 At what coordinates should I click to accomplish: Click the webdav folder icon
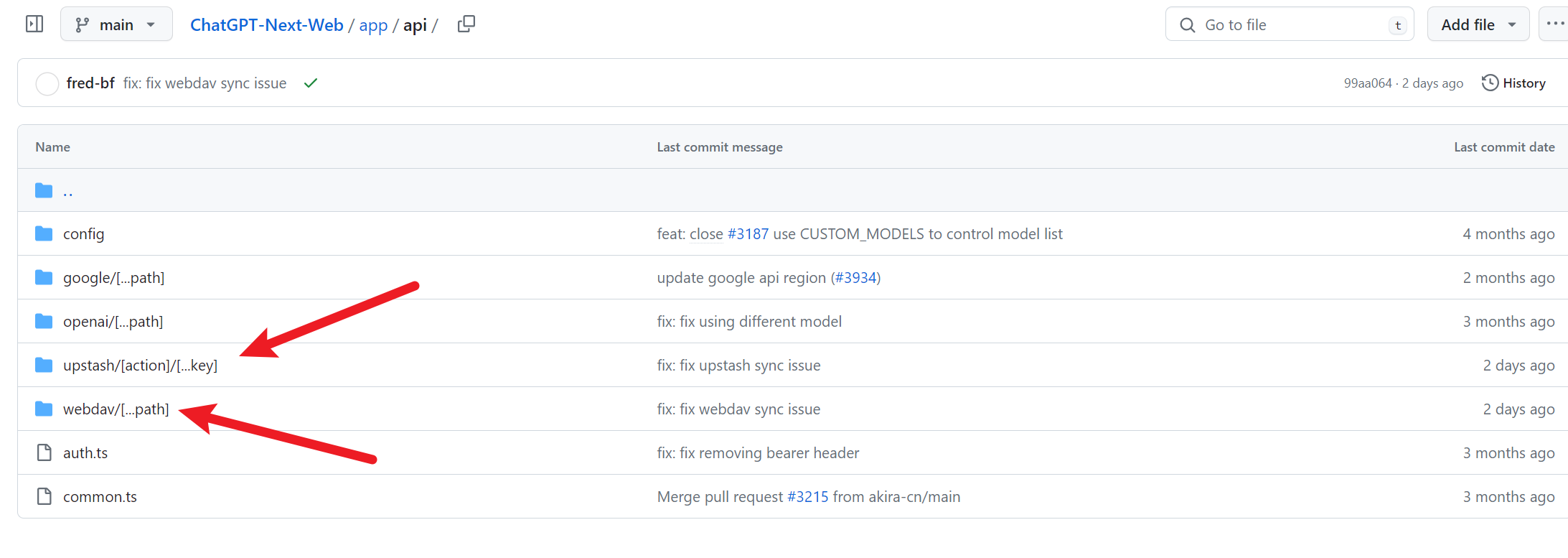coord(44,409)
